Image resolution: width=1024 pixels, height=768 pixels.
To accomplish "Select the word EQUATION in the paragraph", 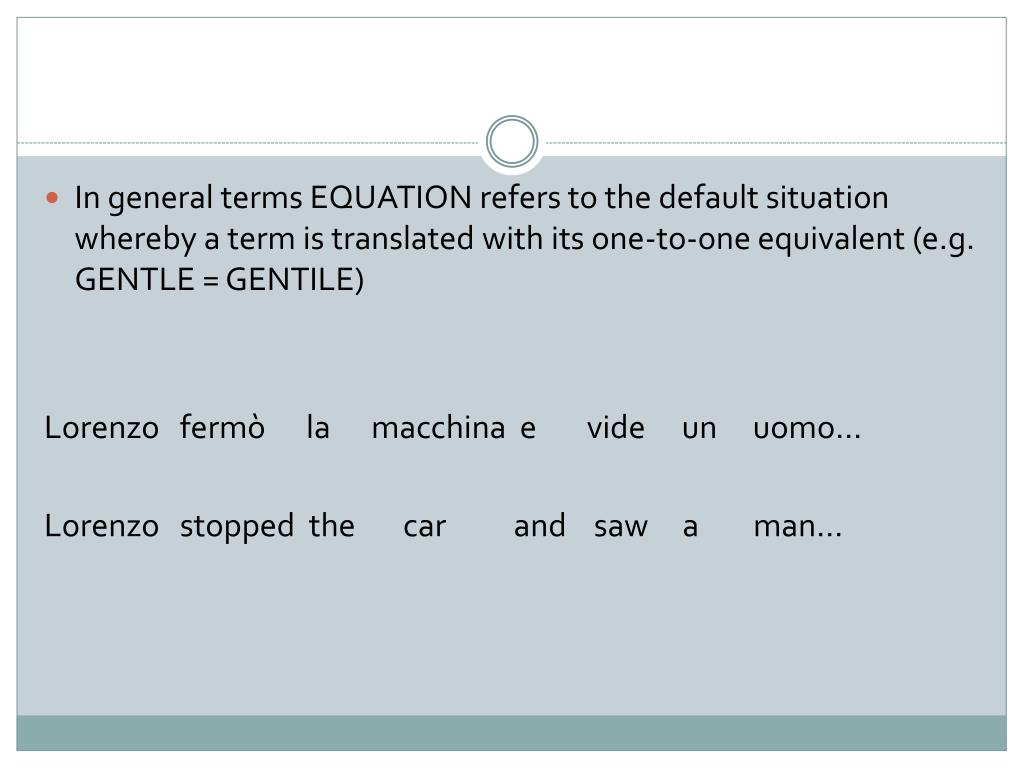I will pos(391,197).
